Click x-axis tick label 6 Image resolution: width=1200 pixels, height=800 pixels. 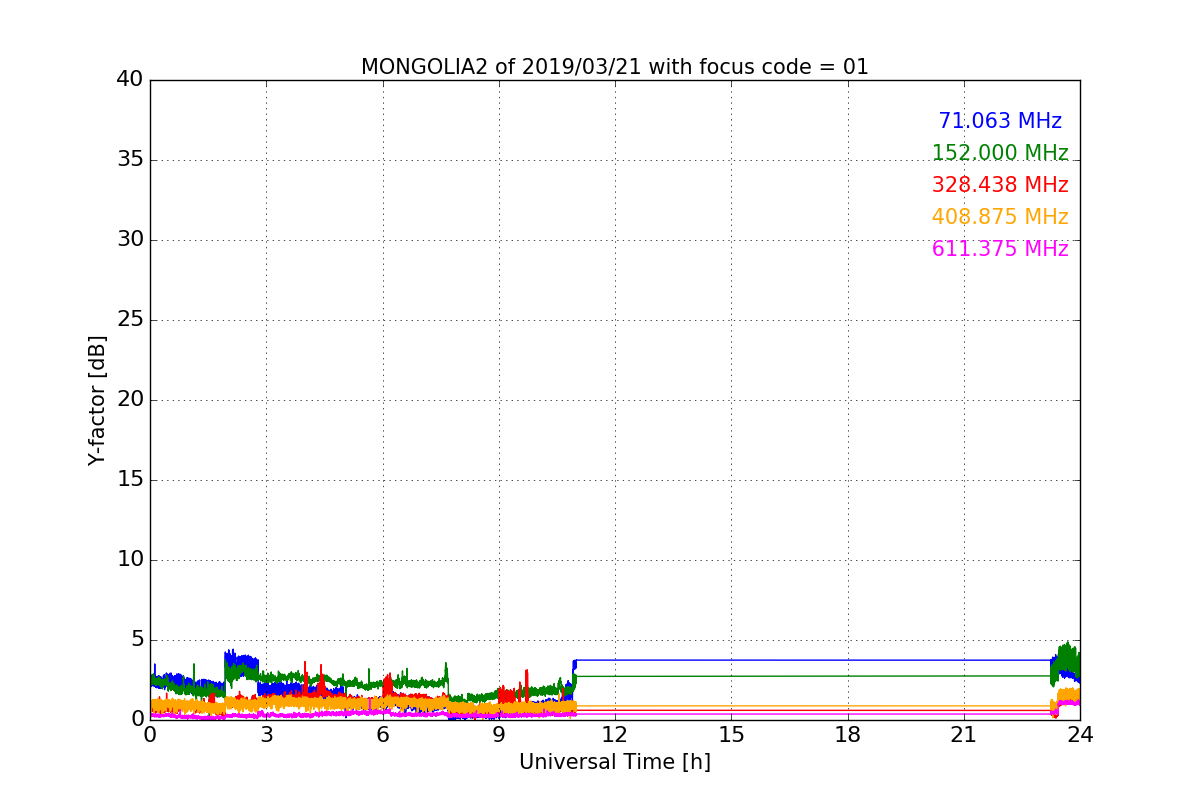click(382, 735)
